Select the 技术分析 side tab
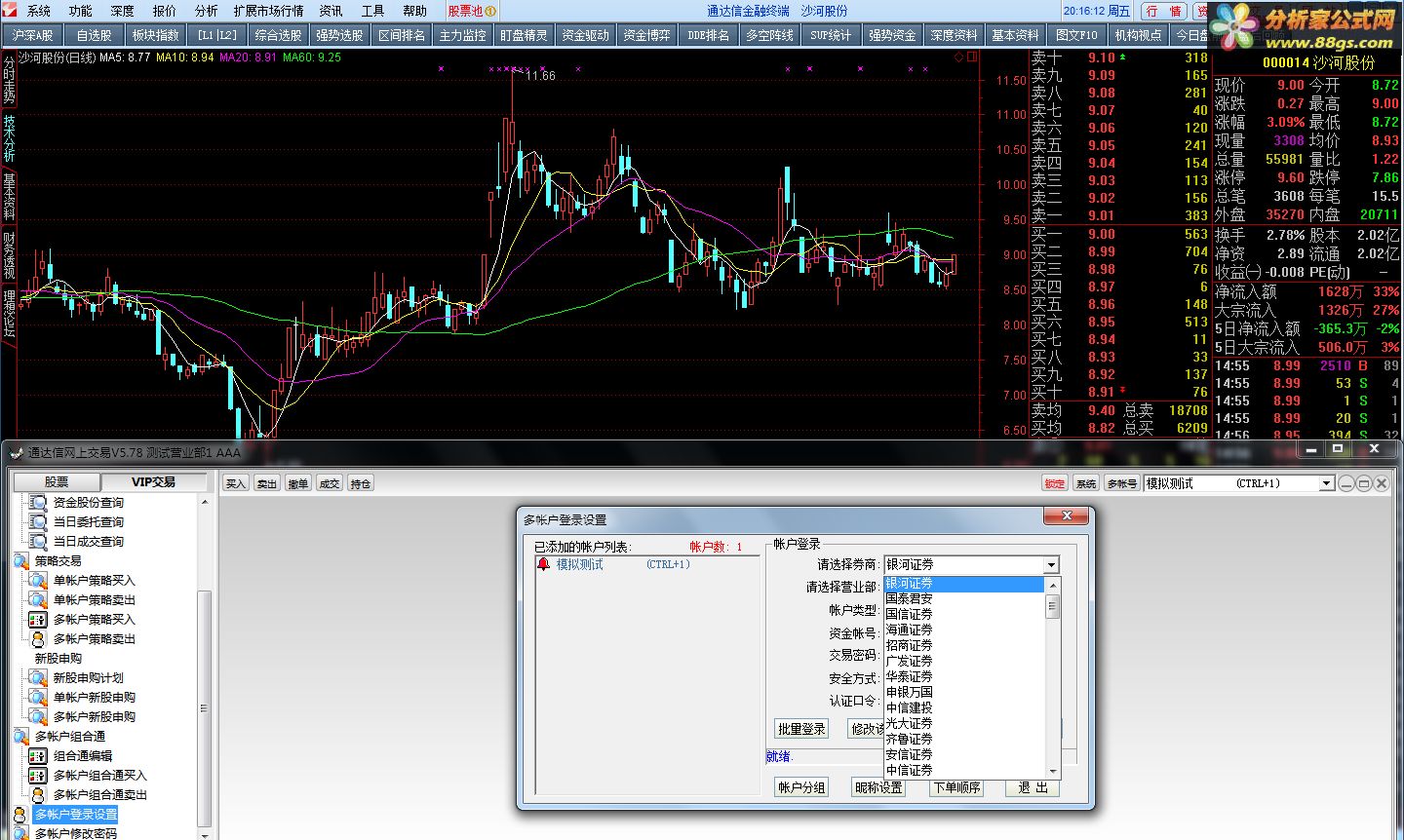1404x840 pixels. pos(9,138)
